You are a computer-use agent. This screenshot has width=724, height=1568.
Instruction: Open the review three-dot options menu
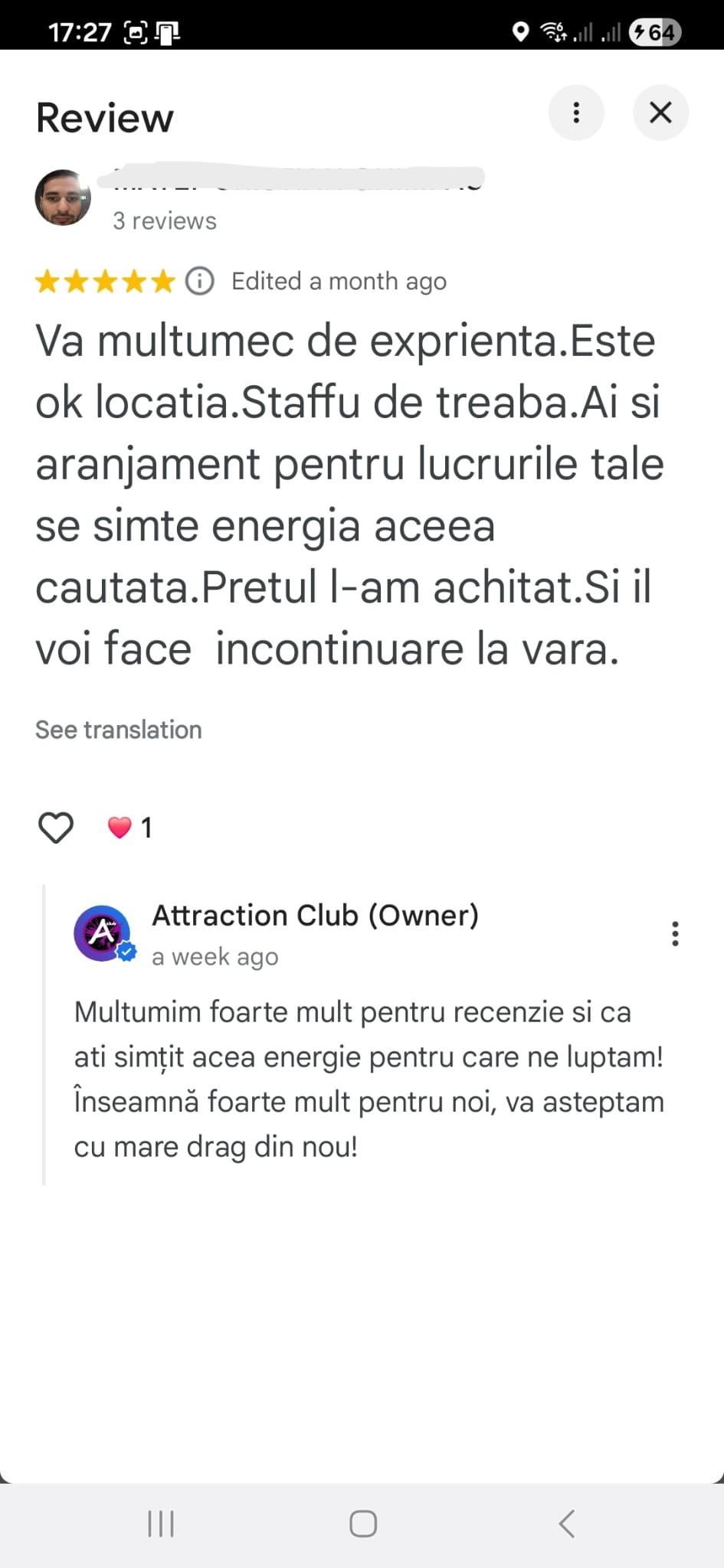pyautogui.click(x=576, y=113)
